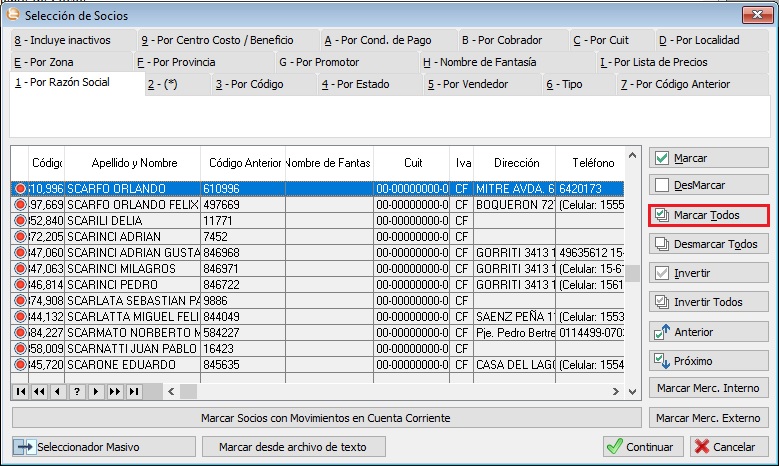779x466 pixels.
Task: Click Invertir to invert the selection
Action: [x=709, y=273]
